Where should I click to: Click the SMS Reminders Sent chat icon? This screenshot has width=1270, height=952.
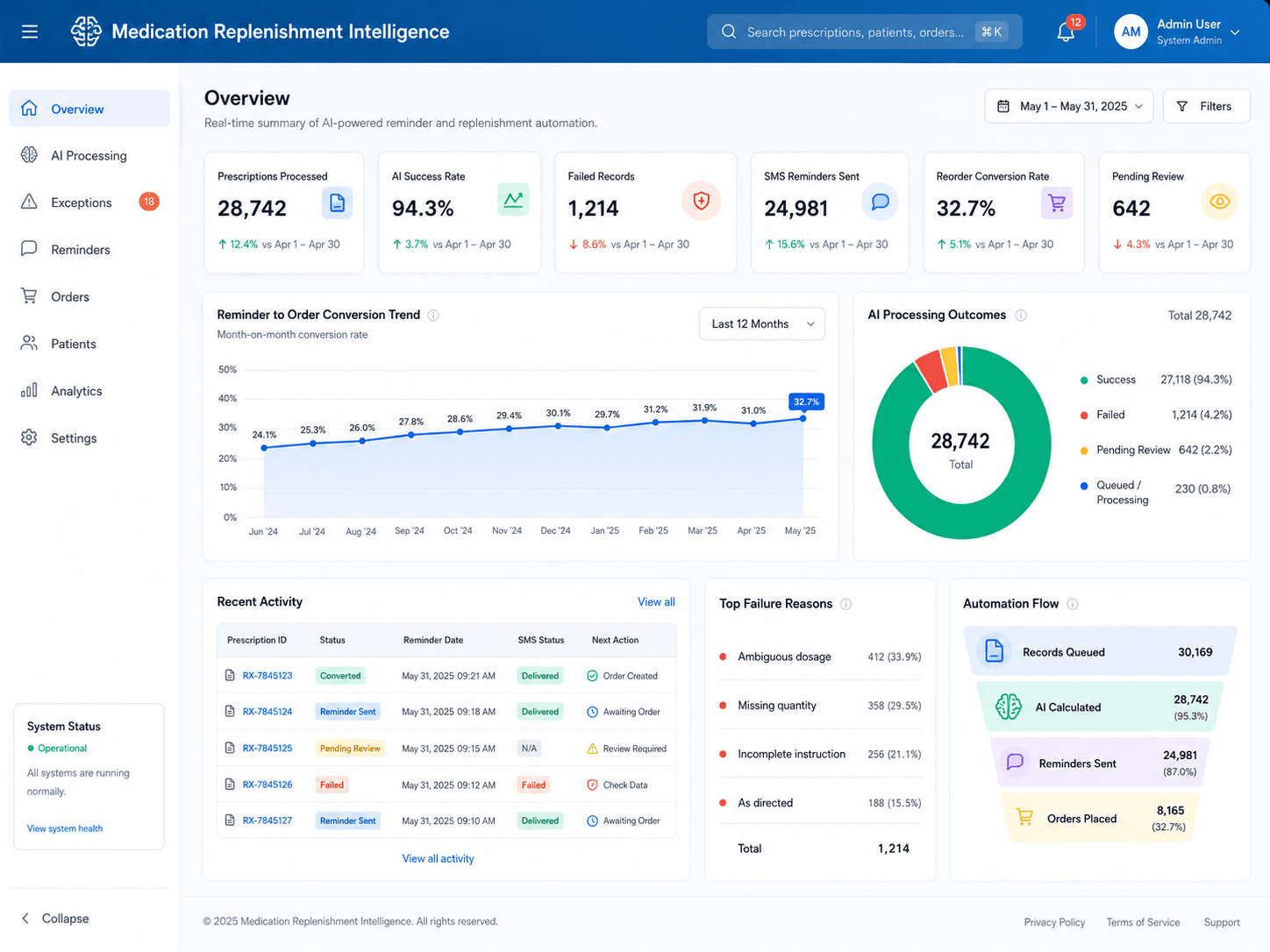880,202
